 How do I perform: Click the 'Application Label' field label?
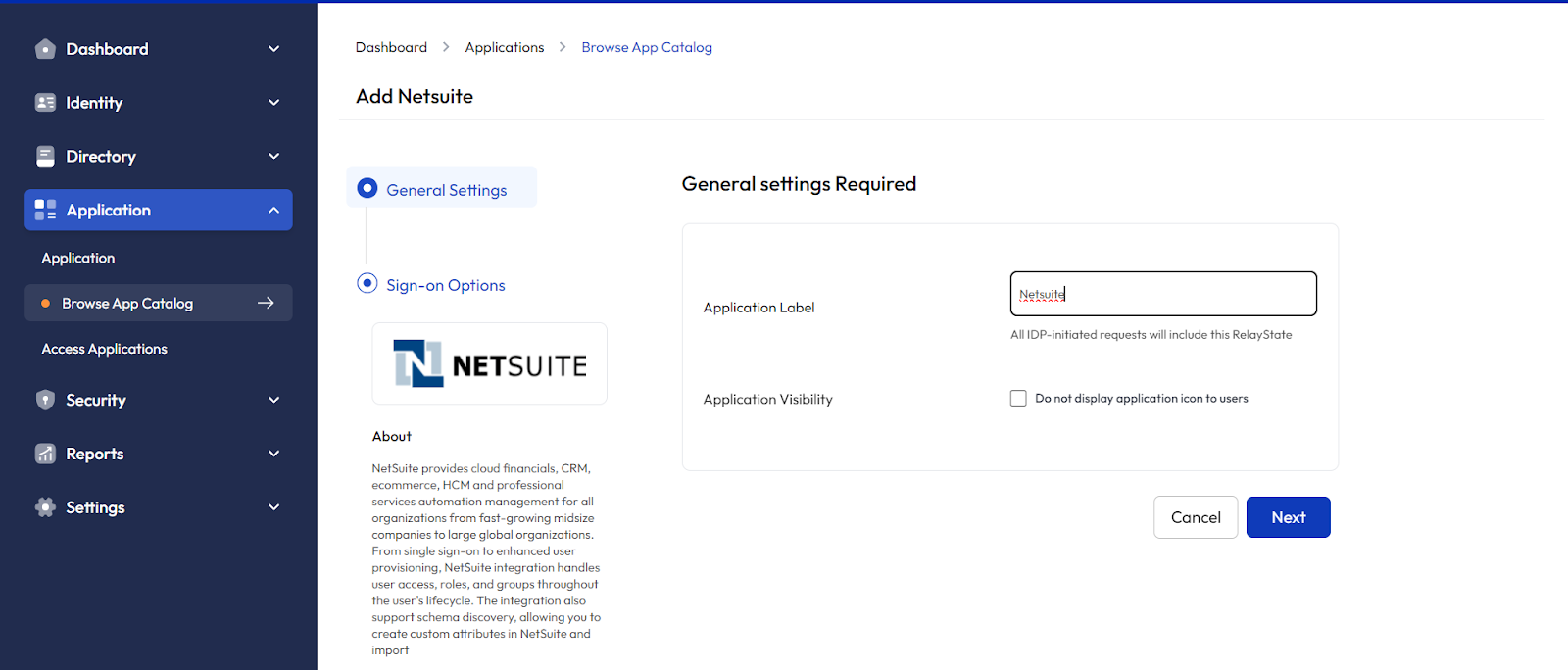click(x=759, y=308)
